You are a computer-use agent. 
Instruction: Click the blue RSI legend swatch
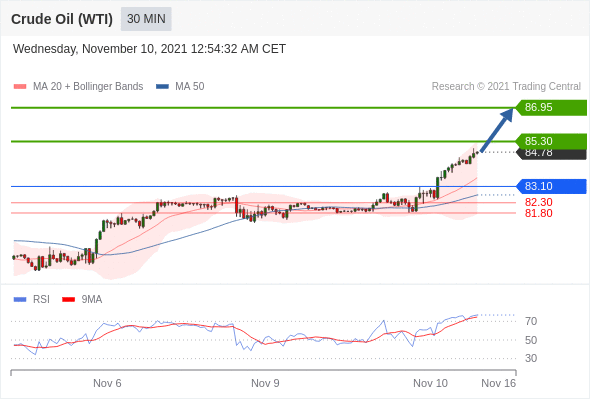[x=20, y=300]
